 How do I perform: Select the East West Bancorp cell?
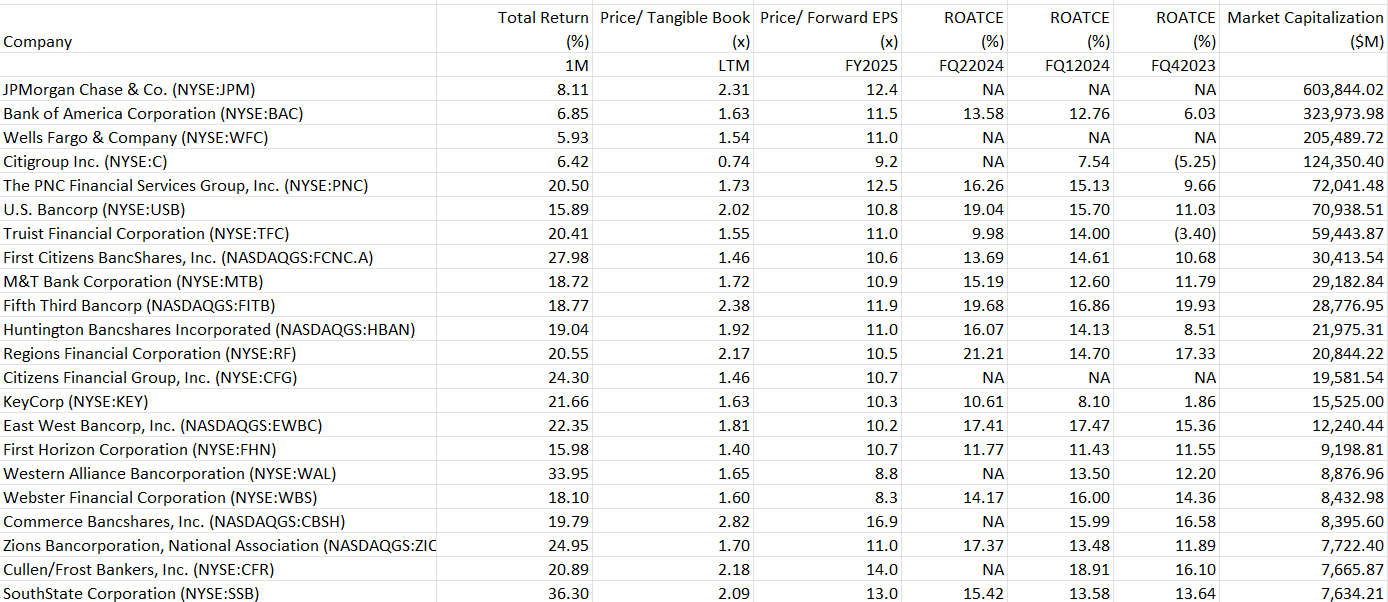(x=218, y=425)
